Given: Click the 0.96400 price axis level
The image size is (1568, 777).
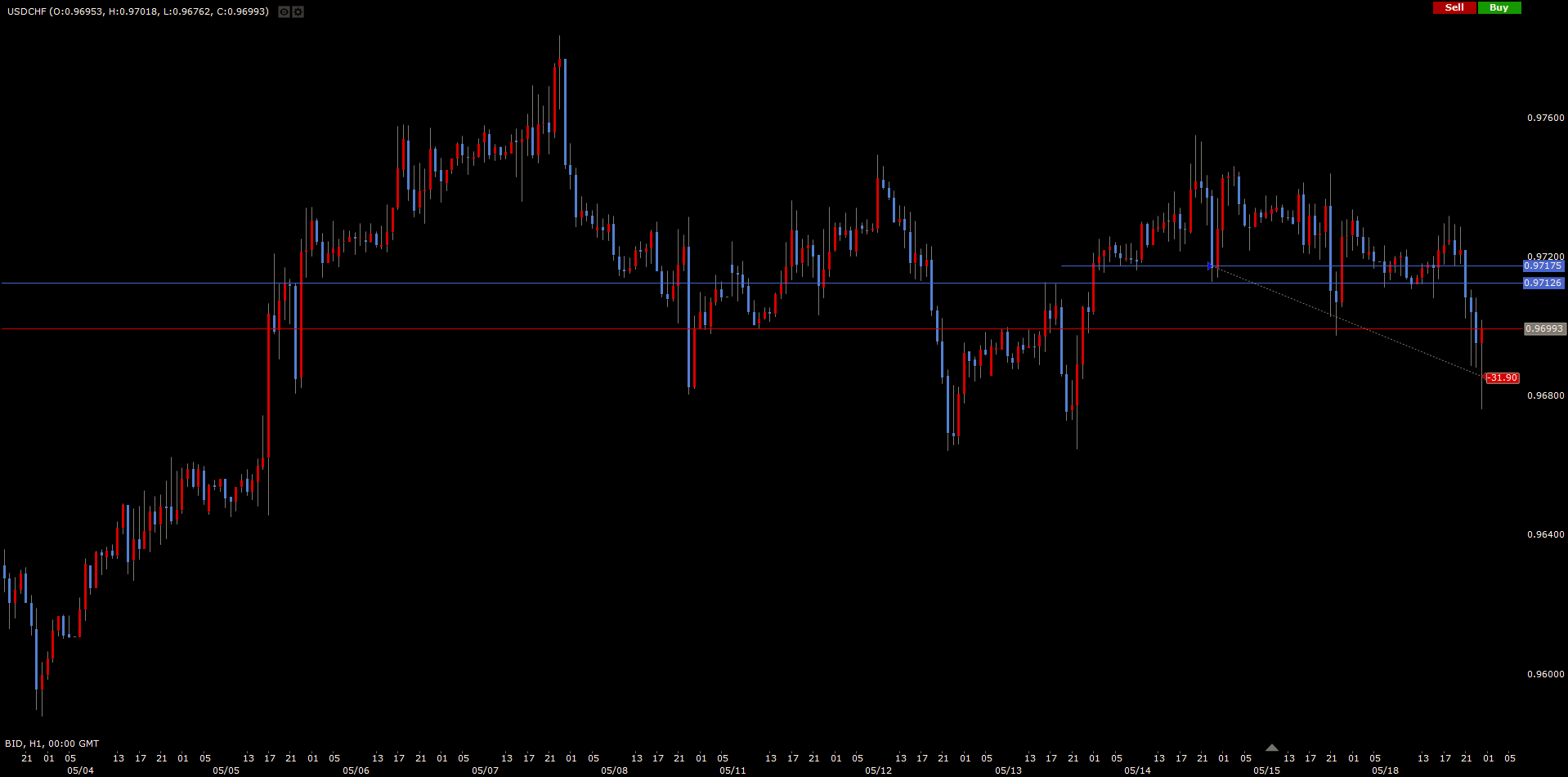Looking at the screenshot, I should pos(1545,534).
